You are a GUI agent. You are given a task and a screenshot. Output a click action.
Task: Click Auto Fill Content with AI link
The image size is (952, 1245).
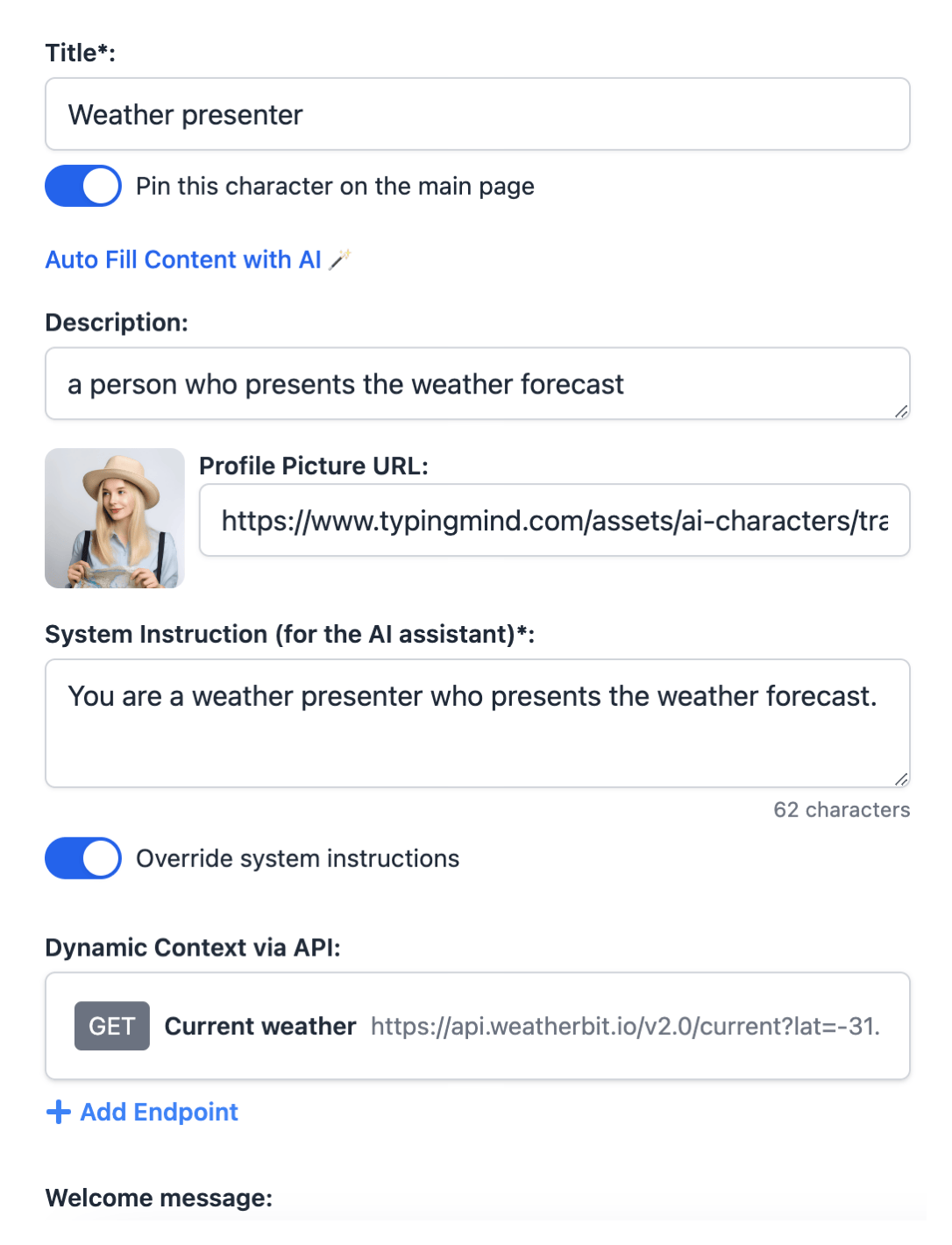pos(184,260)
